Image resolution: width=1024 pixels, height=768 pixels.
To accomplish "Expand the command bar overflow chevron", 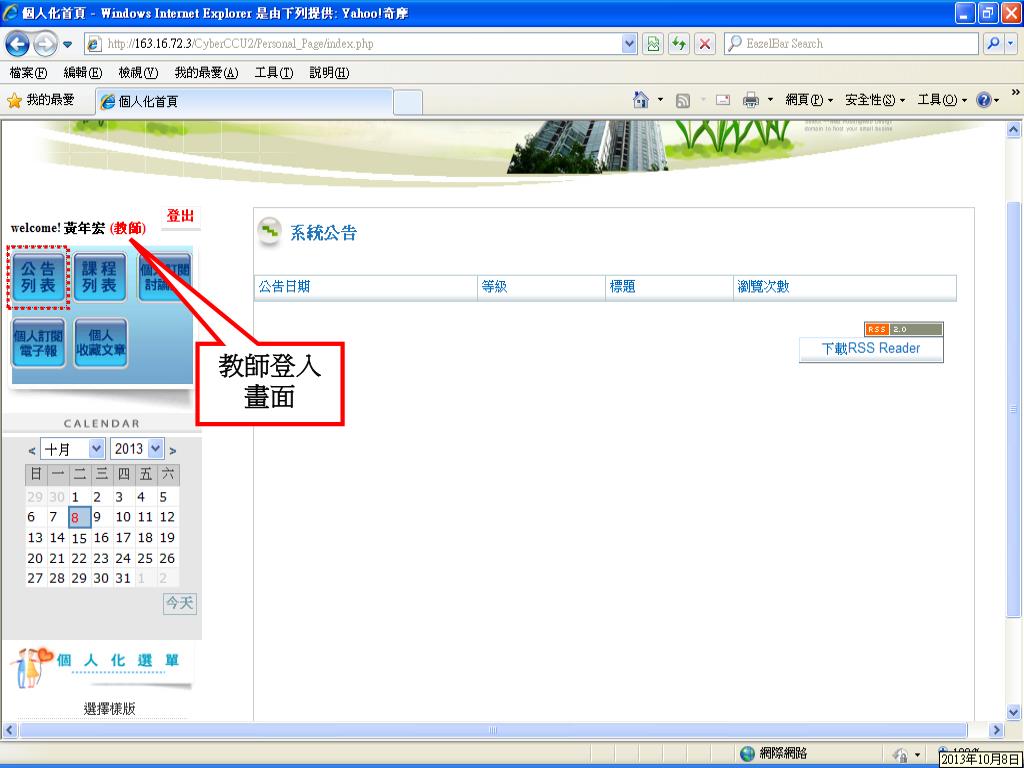I will coord(1016,93).
